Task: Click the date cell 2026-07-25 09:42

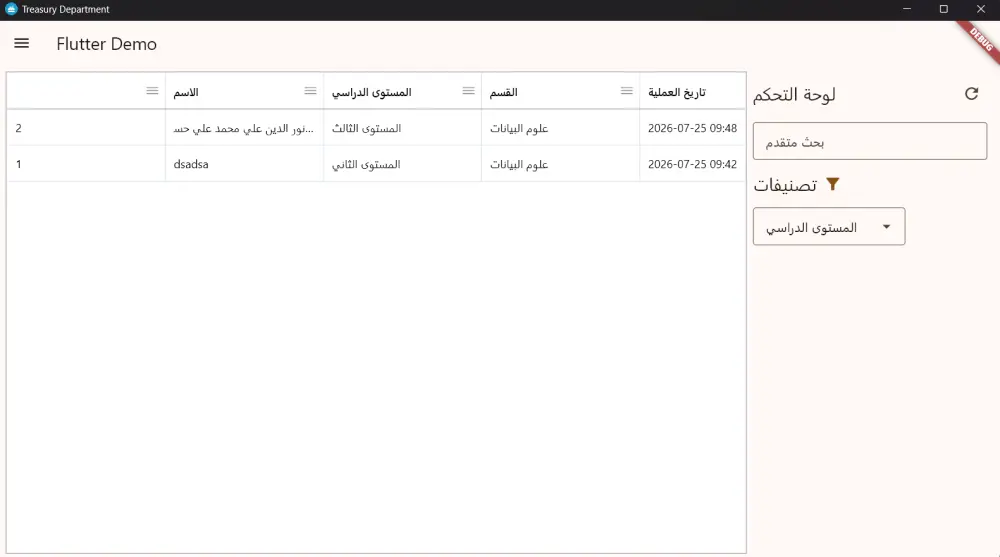Action: 693,164
